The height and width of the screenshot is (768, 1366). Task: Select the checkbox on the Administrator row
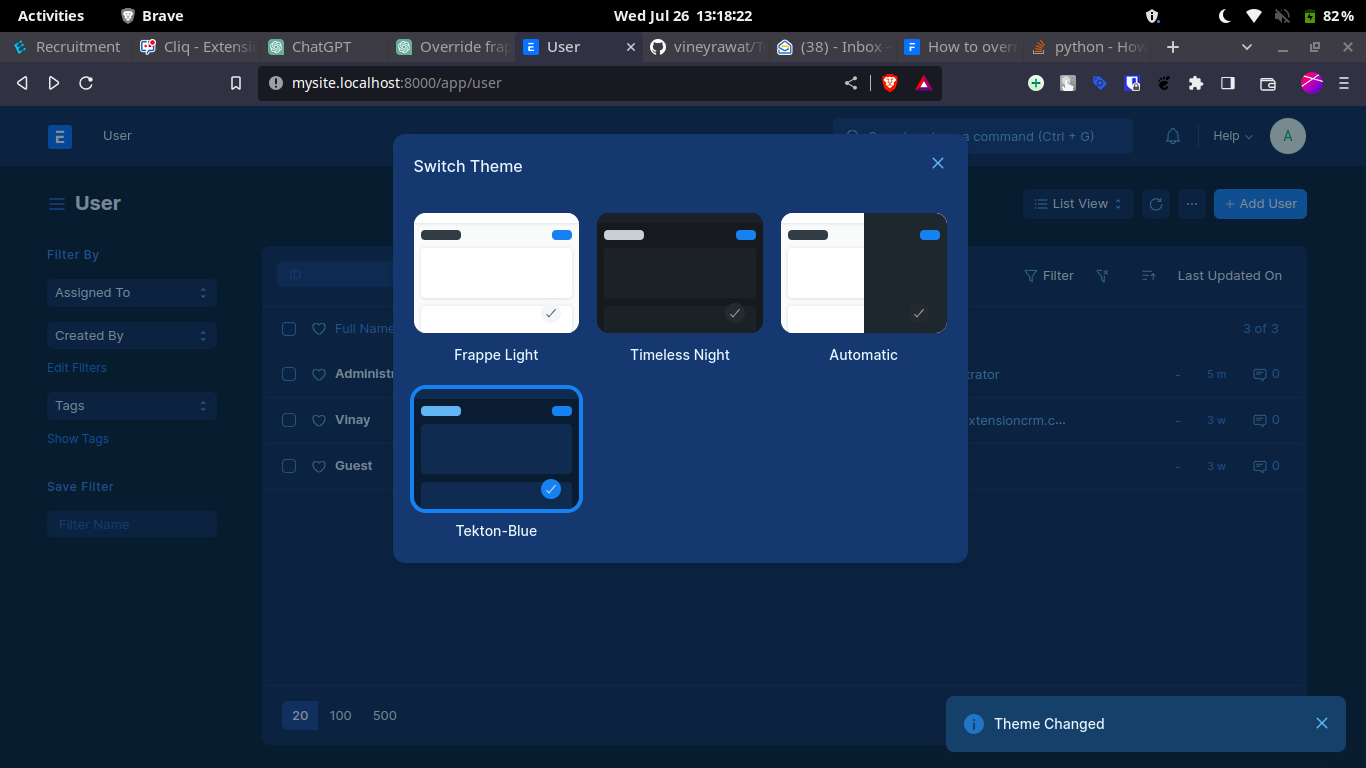(289, 374)
